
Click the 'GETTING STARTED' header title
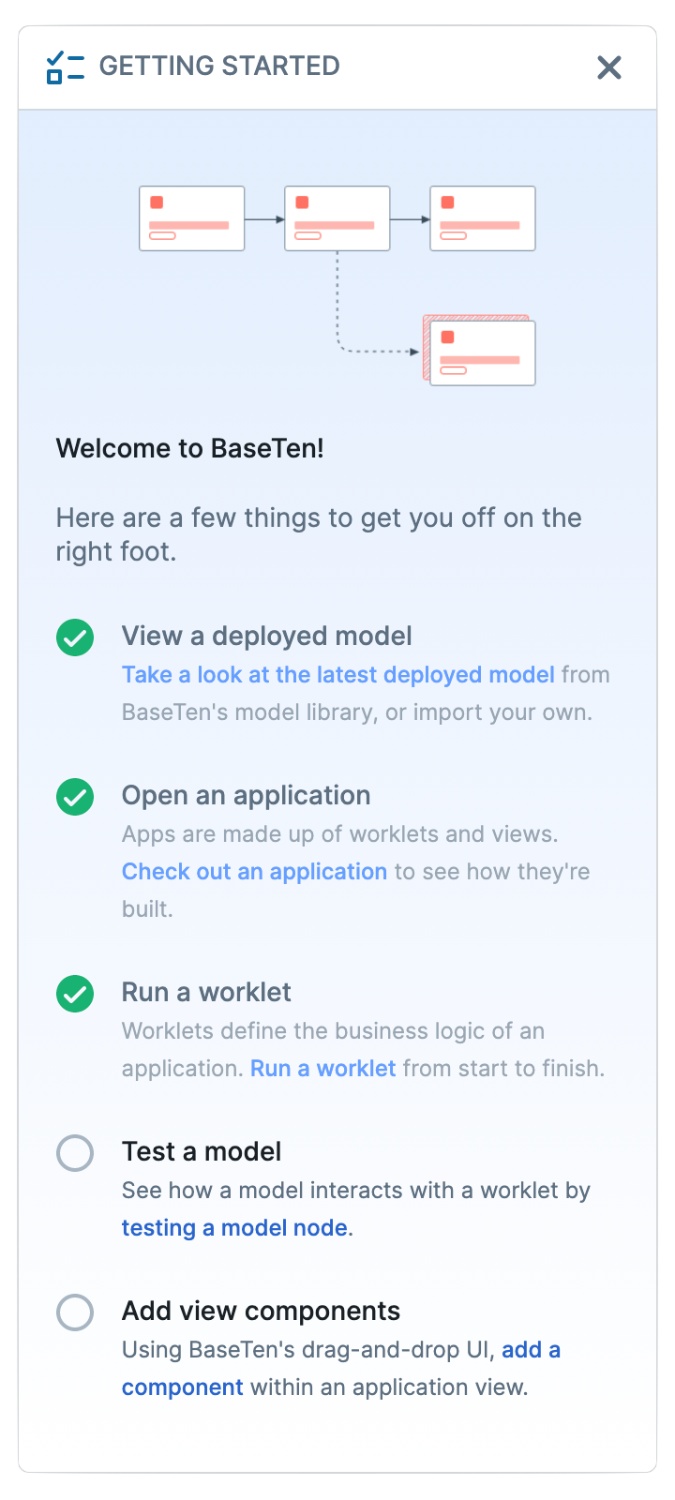pos(219,66)
